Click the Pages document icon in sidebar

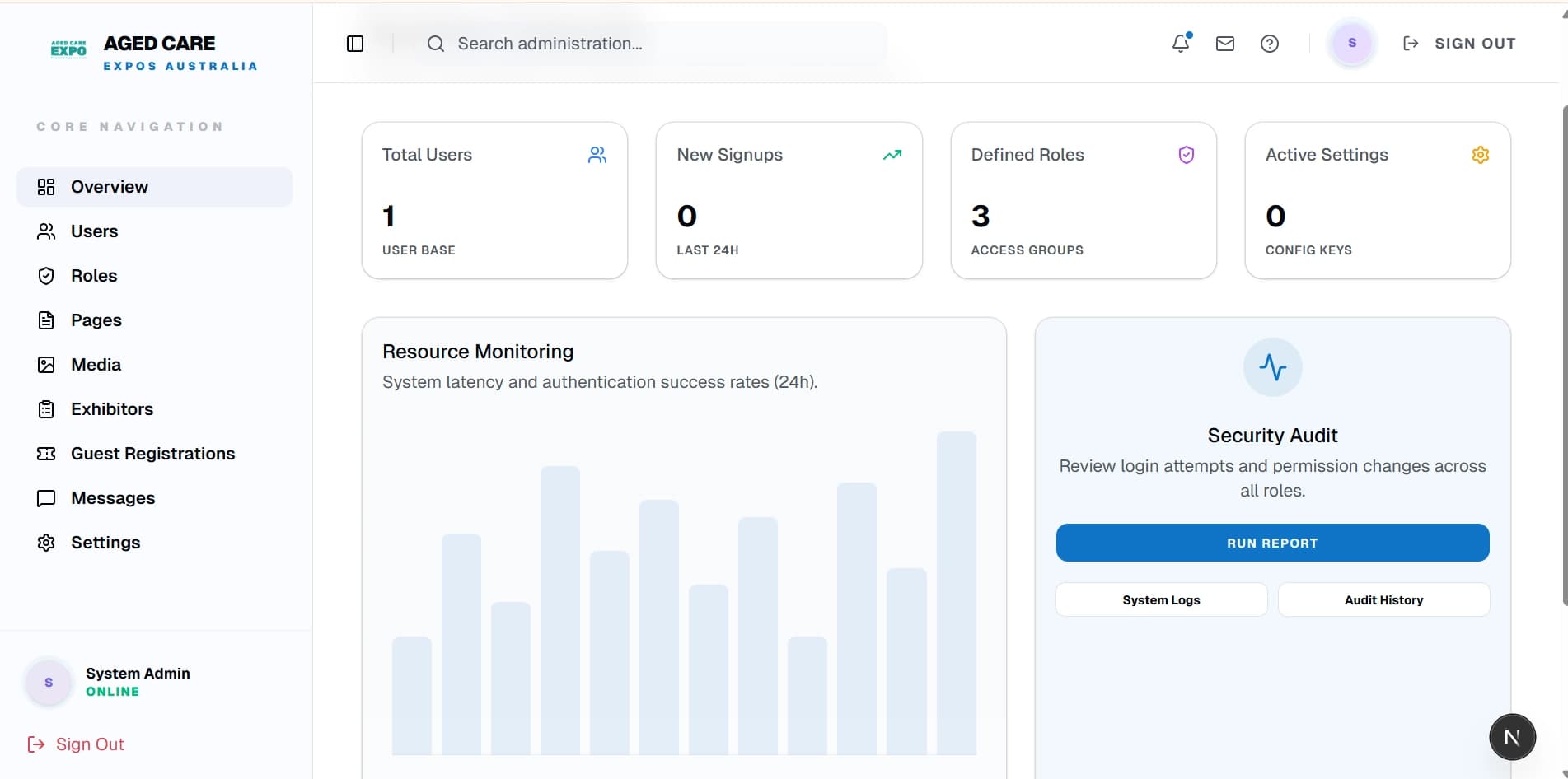click(x=46, y=320)
